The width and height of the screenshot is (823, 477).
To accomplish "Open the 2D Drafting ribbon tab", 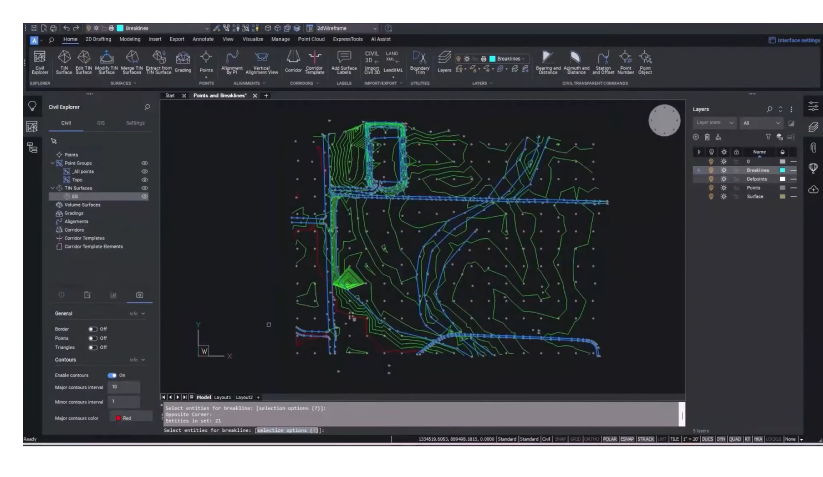I will pyautogui.click(x=98, y=39).
